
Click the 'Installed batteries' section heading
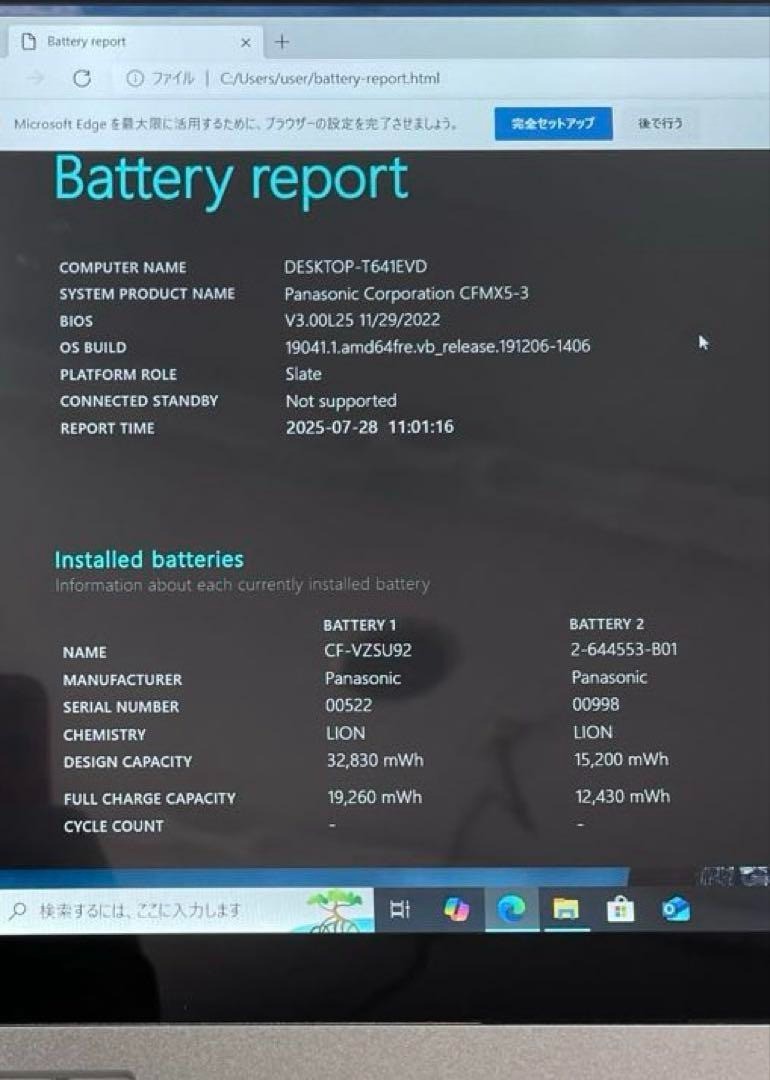coord(149,559)
